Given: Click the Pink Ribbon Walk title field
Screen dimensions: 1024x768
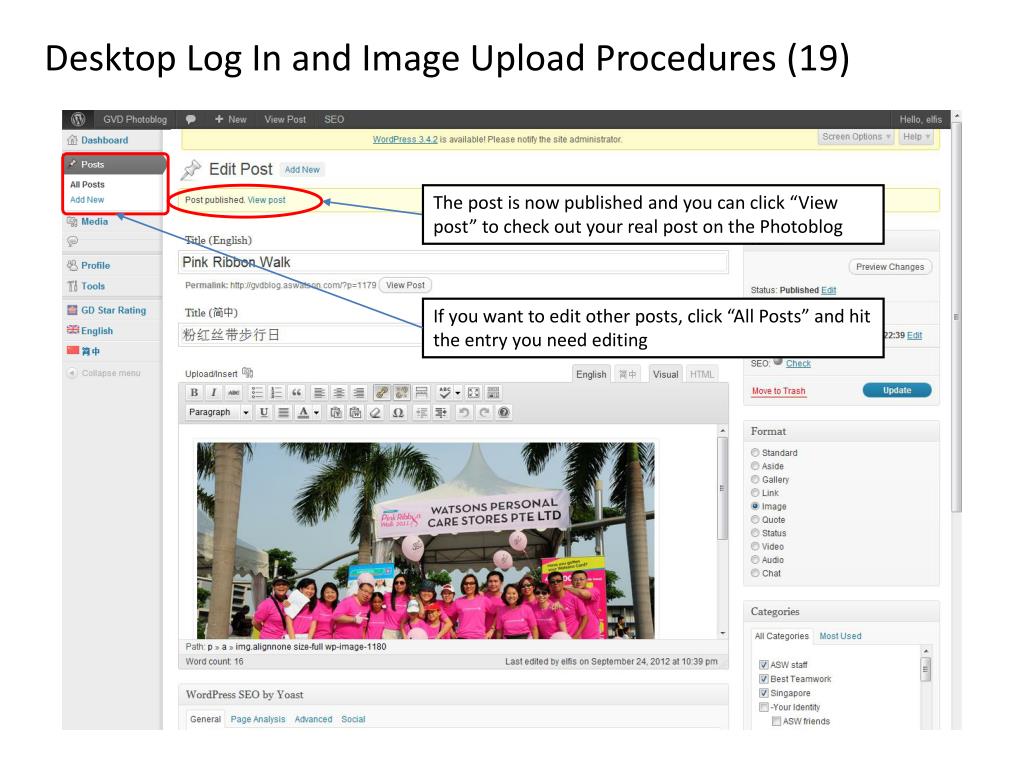Looking at the screenshot, I should pyautogui.click(x=453, y=262).
